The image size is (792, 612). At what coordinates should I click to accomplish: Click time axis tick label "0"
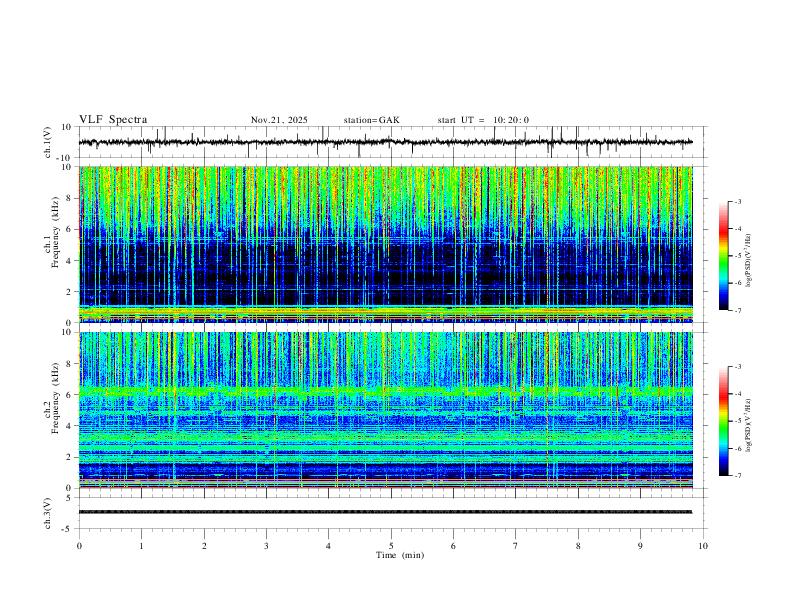point(79,546)
